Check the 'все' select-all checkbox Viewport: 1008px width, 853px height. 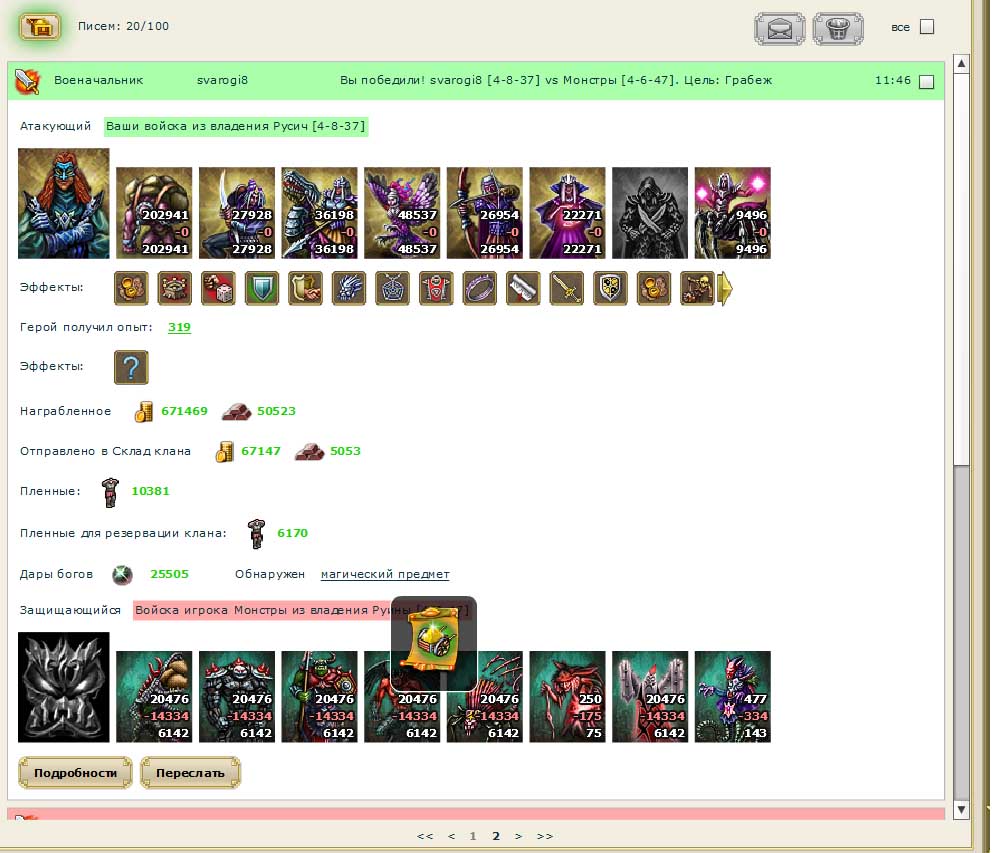926,26
